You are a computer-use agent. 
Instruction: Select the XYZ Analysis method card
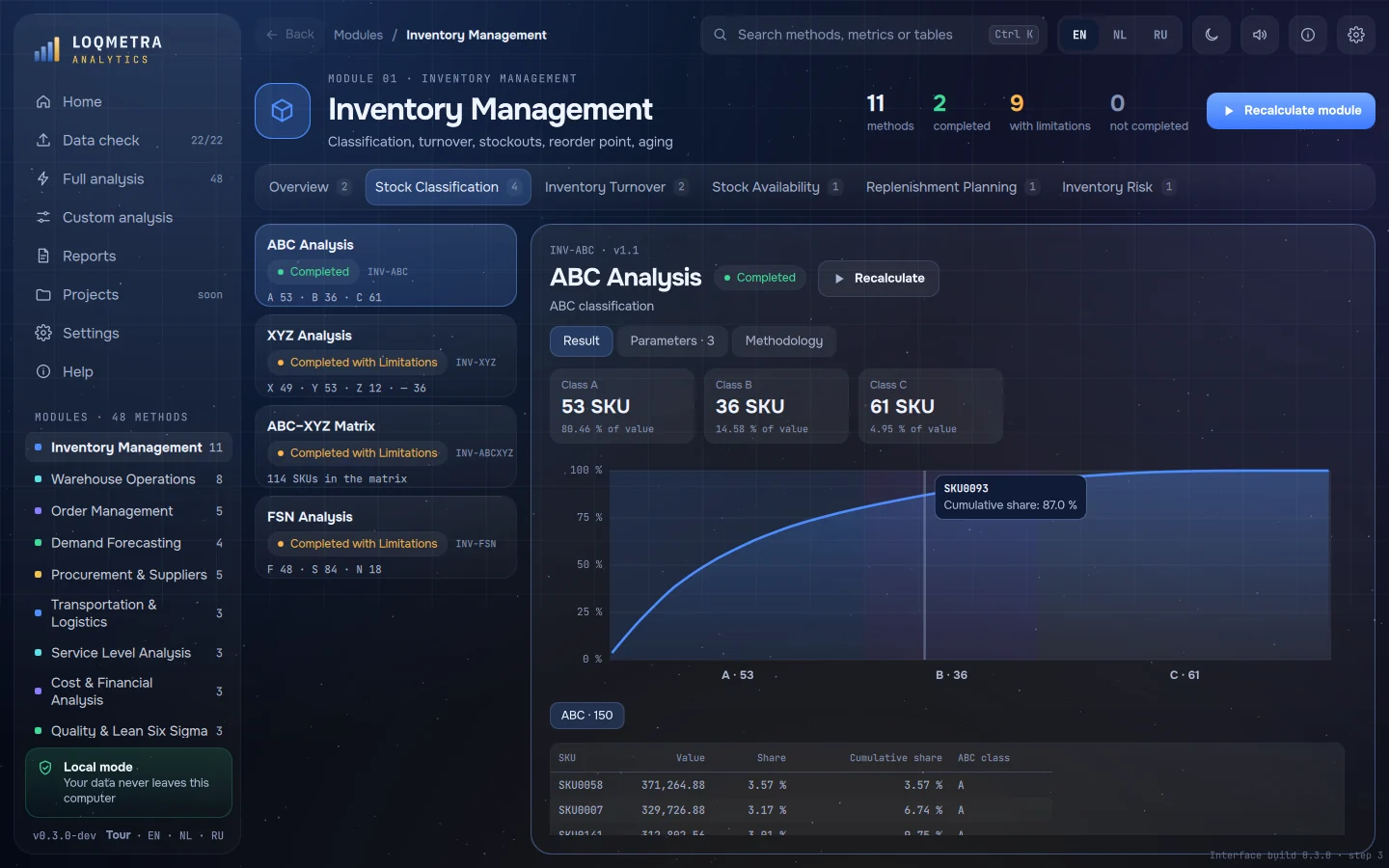point(386,356)
